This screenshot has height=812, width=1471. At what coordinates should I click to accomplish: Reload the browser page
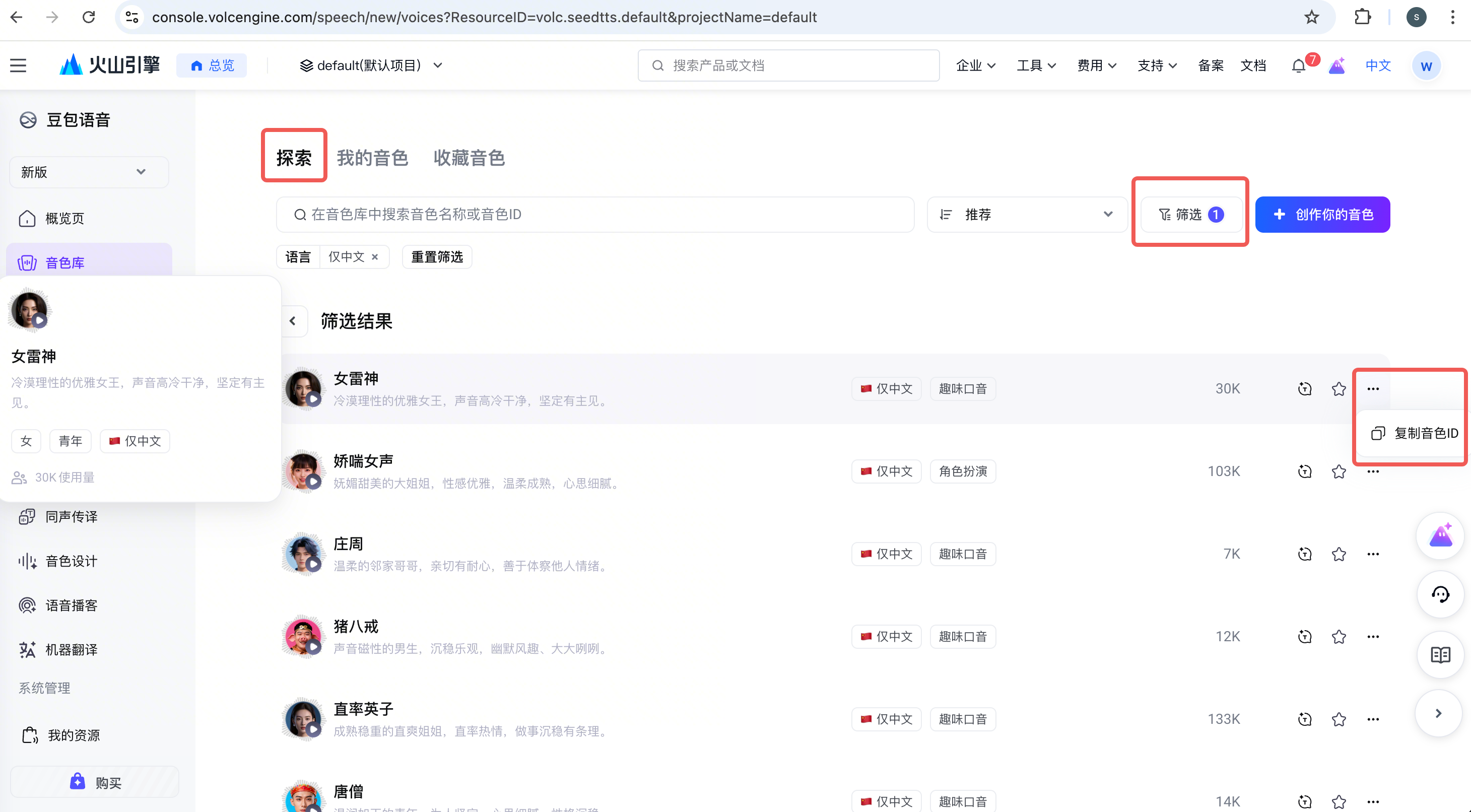89,17
